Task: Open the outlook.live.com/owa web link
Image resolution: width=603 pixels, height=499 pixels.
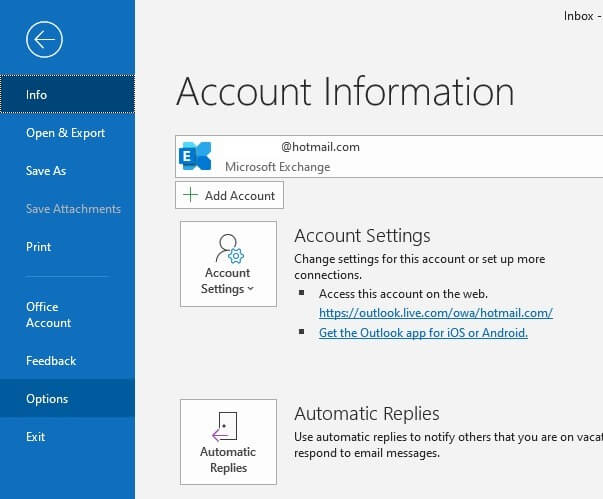Action: 436,313
